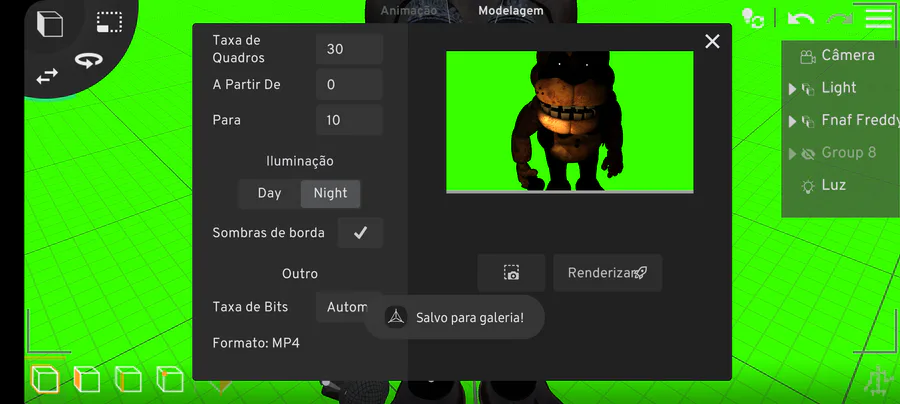The image size is (900, 404).
Task: Tap the swap arrows icon
Action: pos(47,76)
